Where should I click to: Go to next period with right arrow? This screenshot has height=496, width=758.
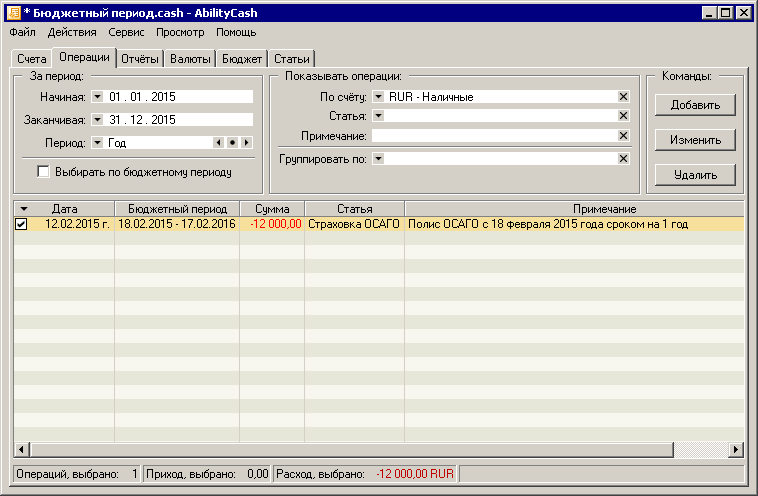[246, 143]
